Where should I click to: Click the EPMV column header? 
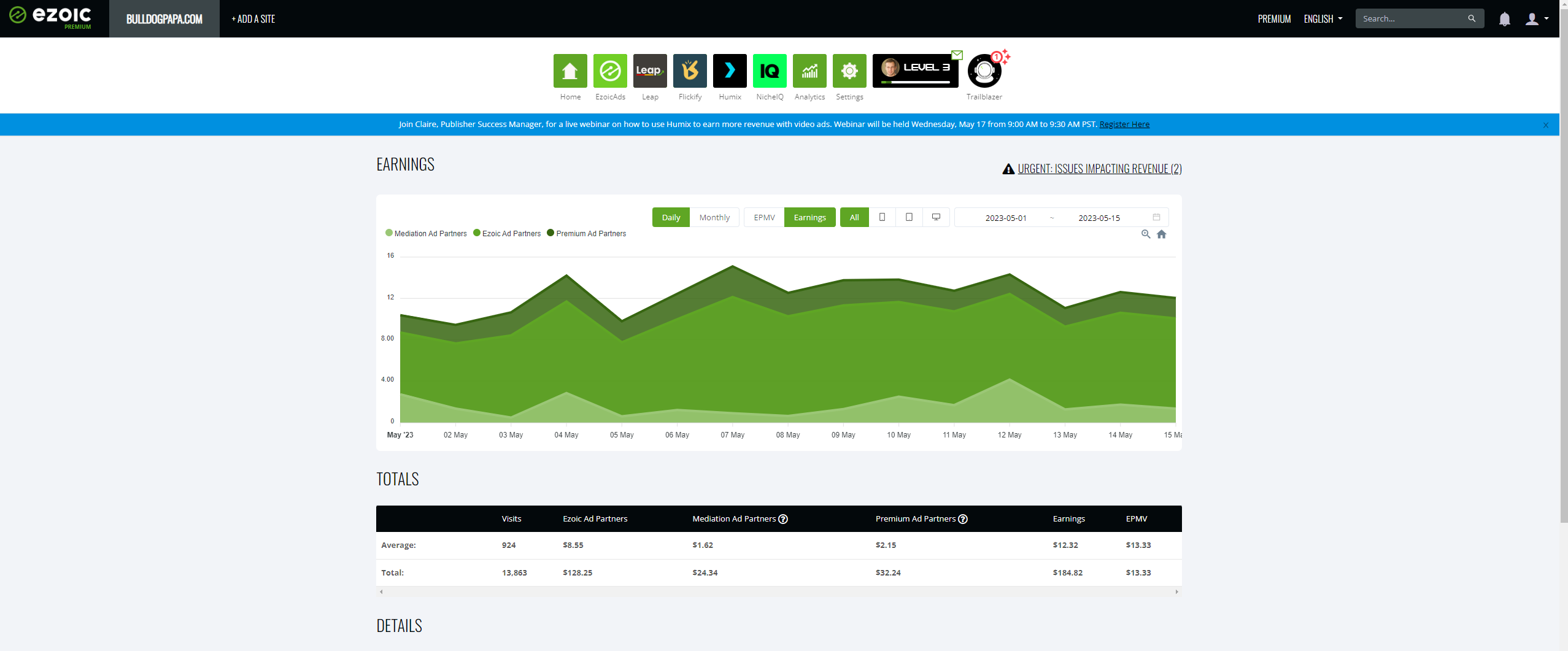pyautogui.click(x=1136, y=519)
